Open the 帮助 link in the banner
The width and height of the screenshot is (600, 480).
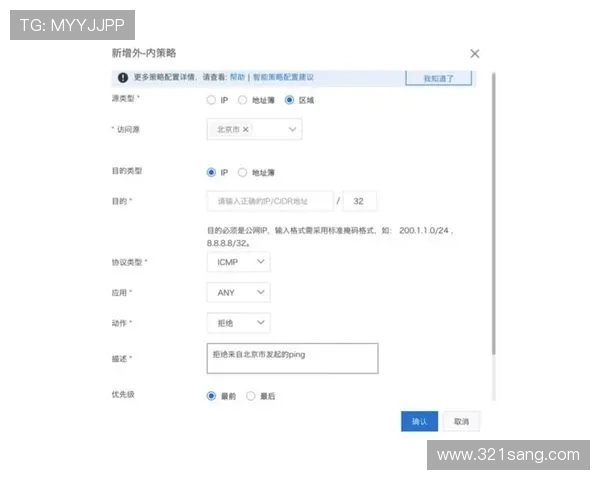tap(237, 77)
